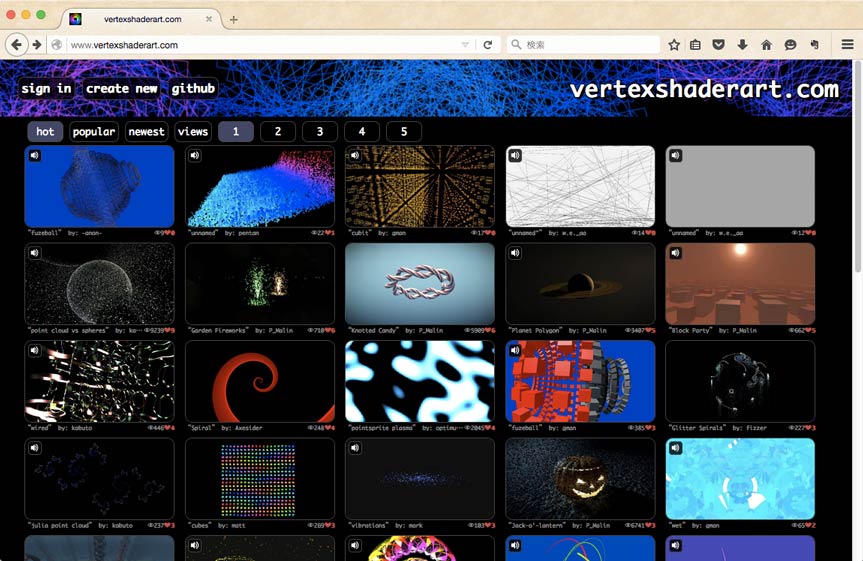Viewport: 863px width, 561px height.
Task: Click the "Knotted Candy" title text
Action: pos(374,330)
